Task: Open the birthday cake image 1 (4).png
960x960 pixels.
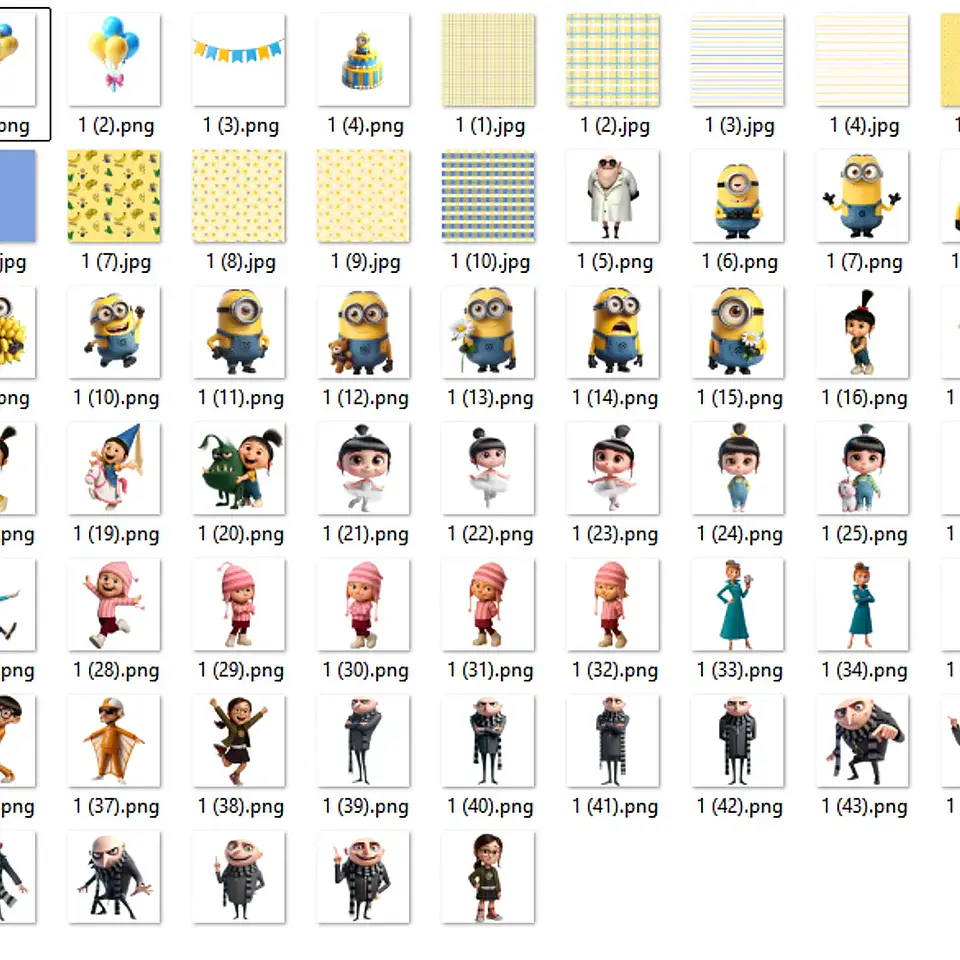Action: [x=363, y=59]
